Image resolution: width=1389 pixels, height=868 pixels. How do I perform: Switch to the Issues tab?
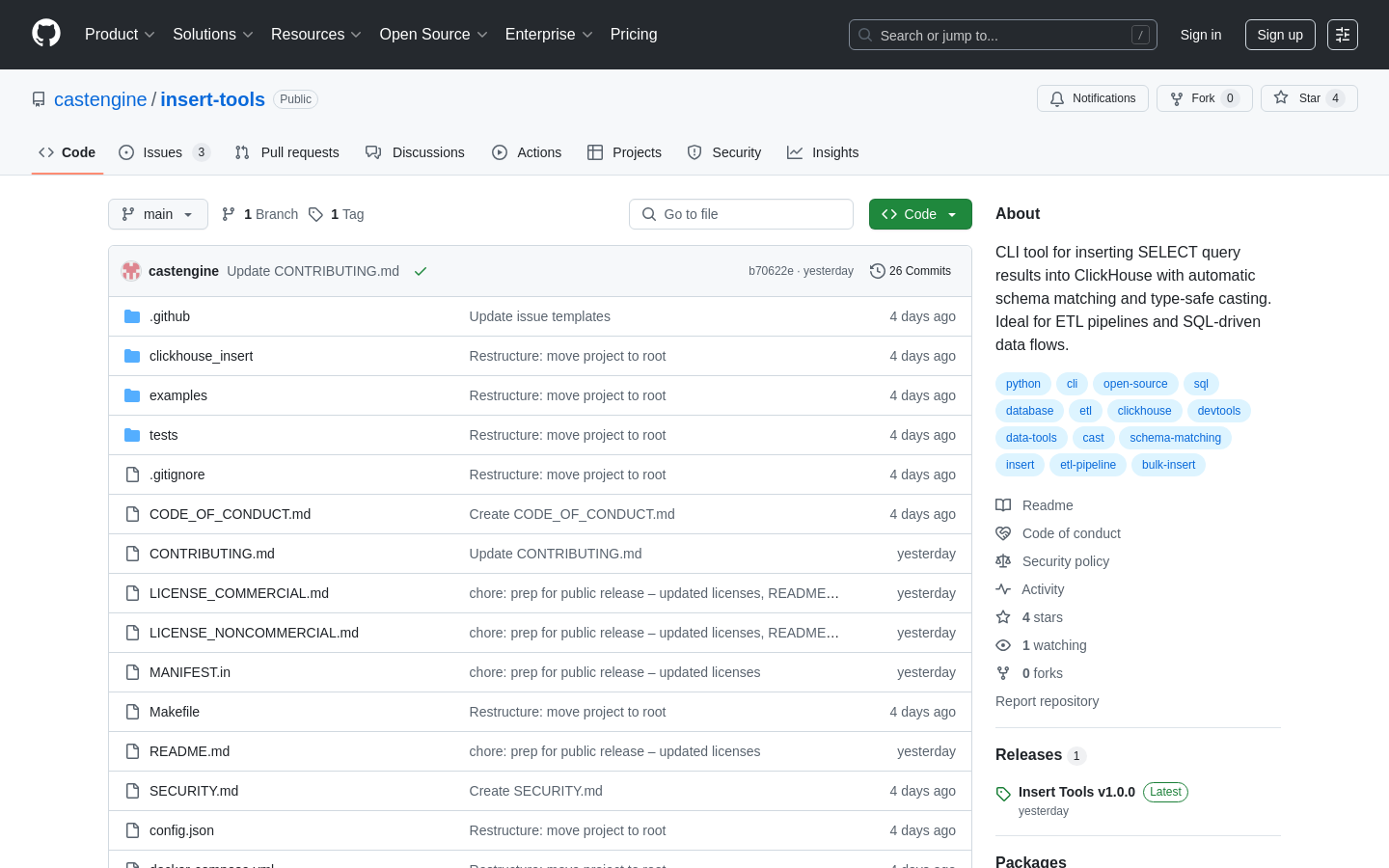[x=164, y=152]
